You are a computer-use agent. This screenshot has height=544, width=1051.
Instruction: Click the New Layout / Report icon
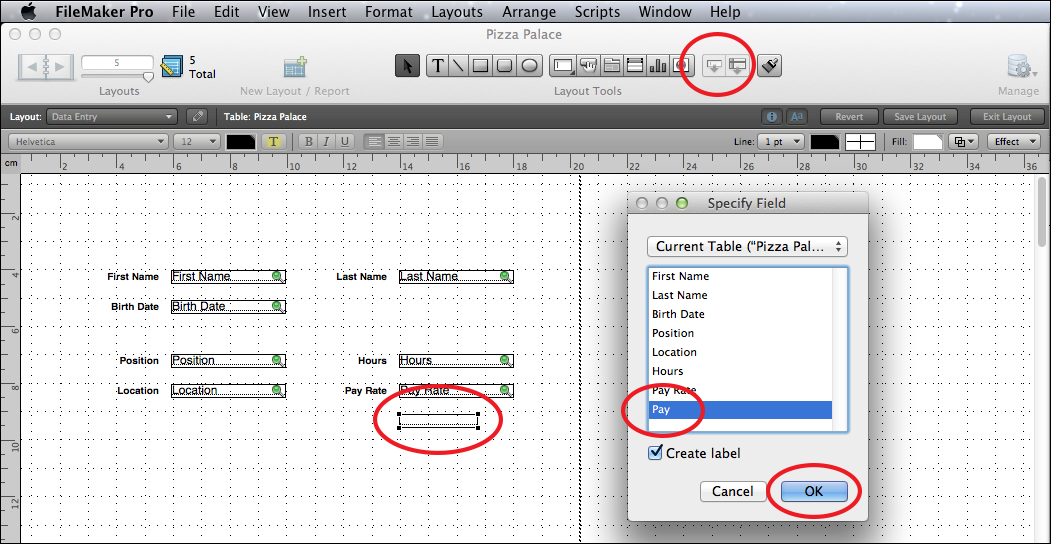click(x=295, y=67)
